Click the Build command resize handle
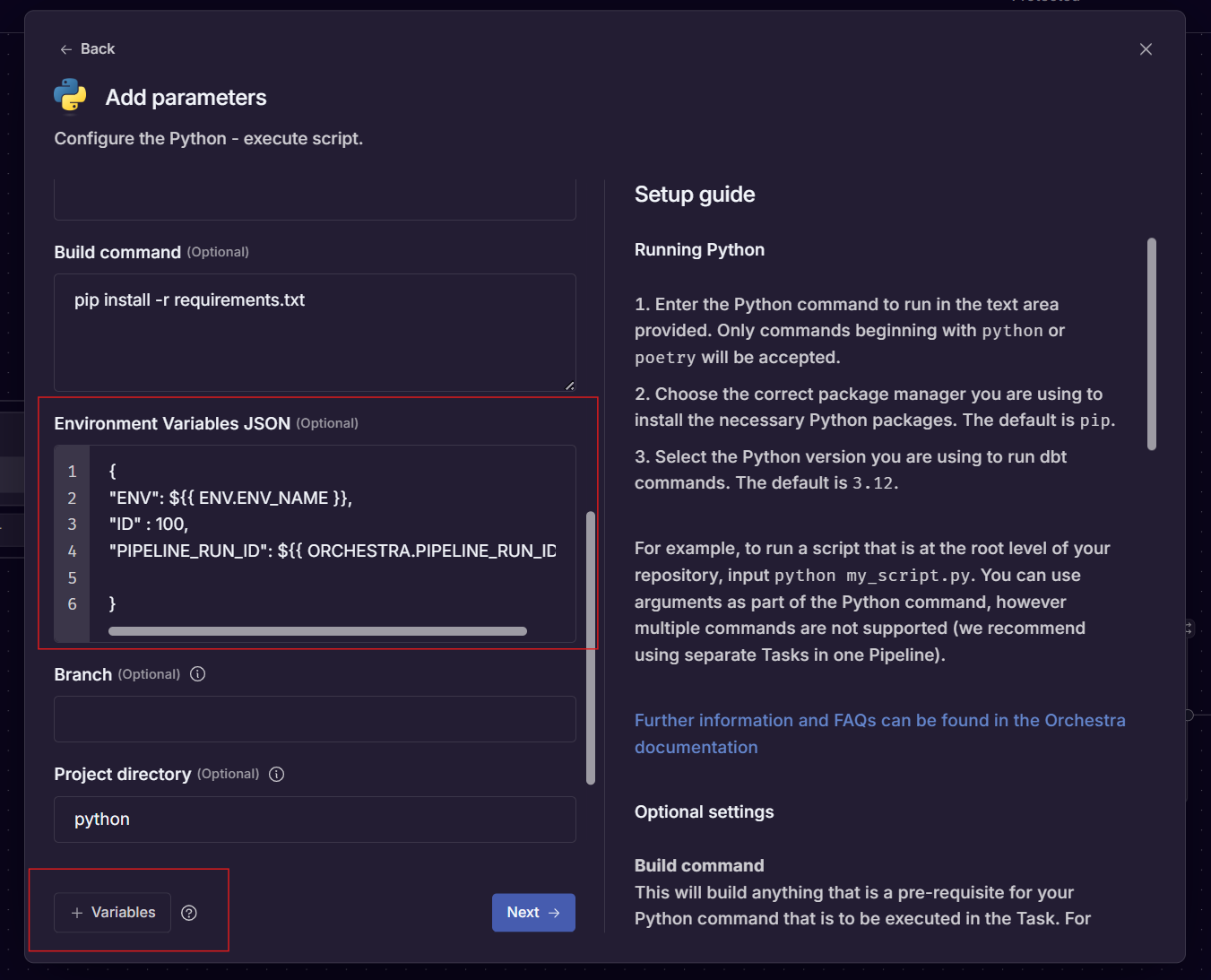Image resolution: width=1211 pixels, height=980 pixels. [569, 386]
